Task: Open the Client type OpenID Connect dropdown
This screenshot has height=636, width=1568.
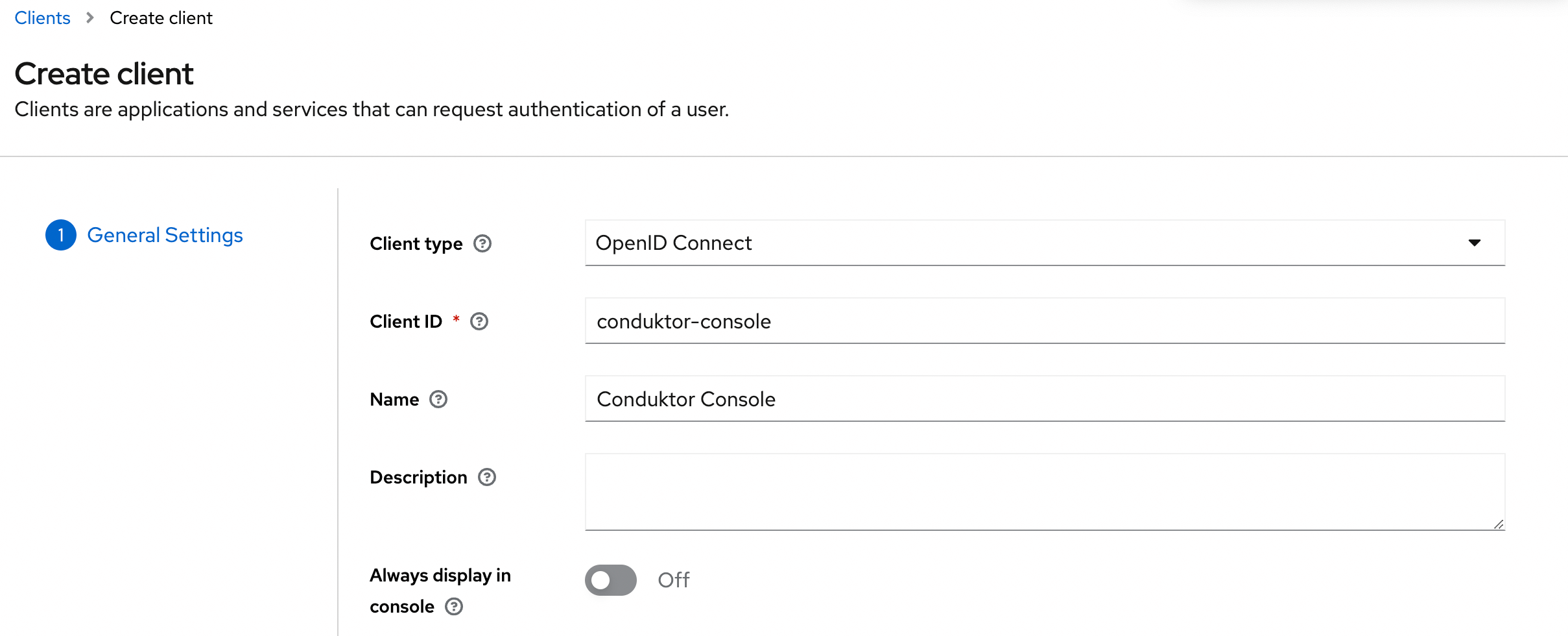Action: [x=1045, y=243]
